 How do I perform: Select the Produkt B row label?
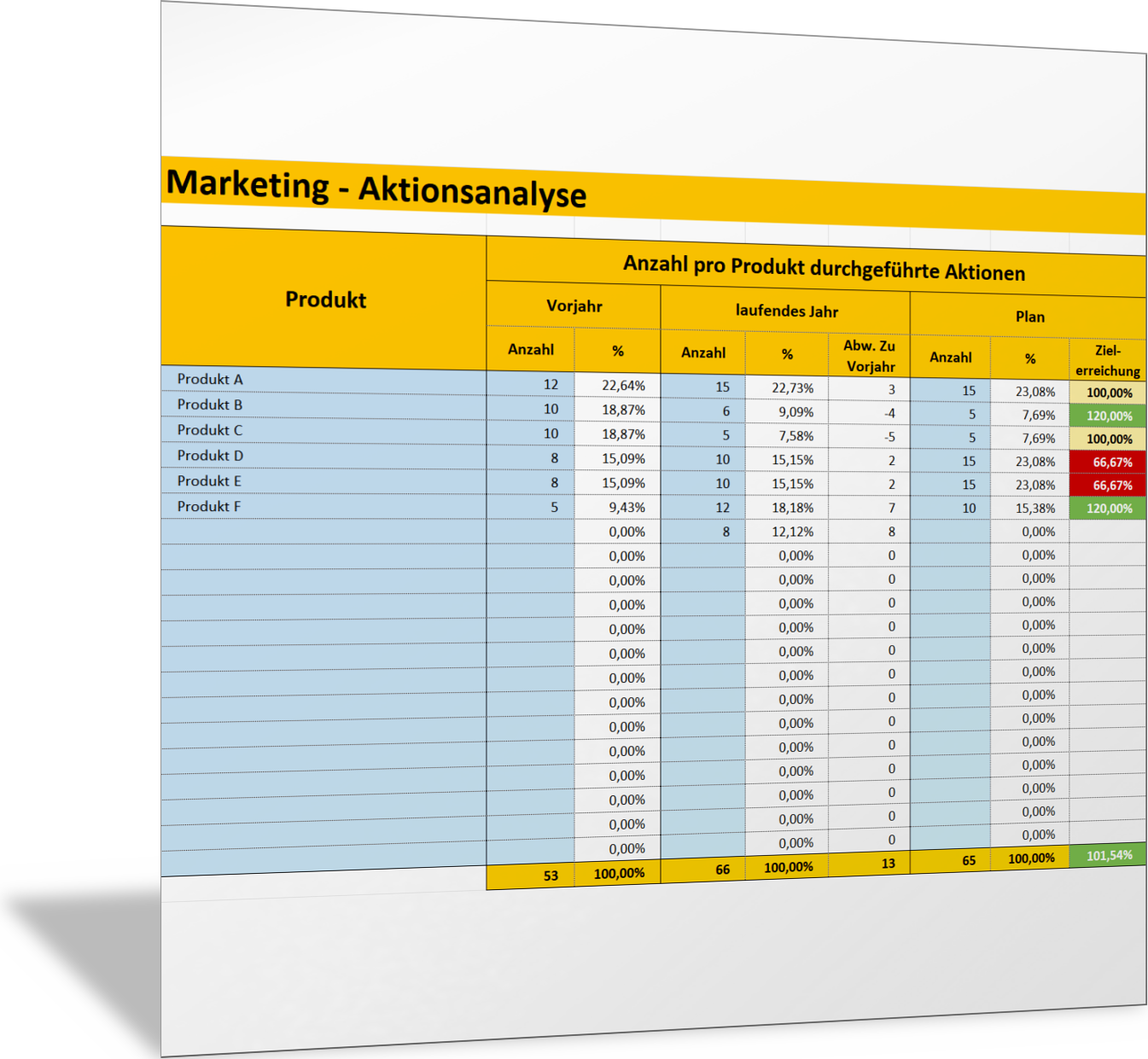point(210,404)
